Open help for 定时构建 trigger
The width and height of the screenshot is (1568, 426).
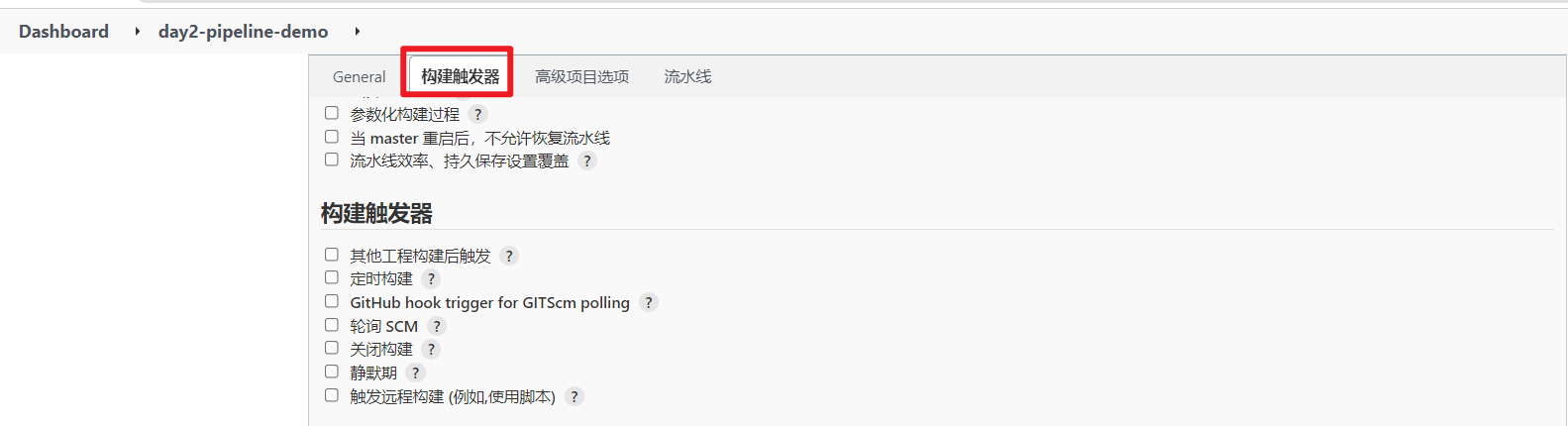pos(431,278)
